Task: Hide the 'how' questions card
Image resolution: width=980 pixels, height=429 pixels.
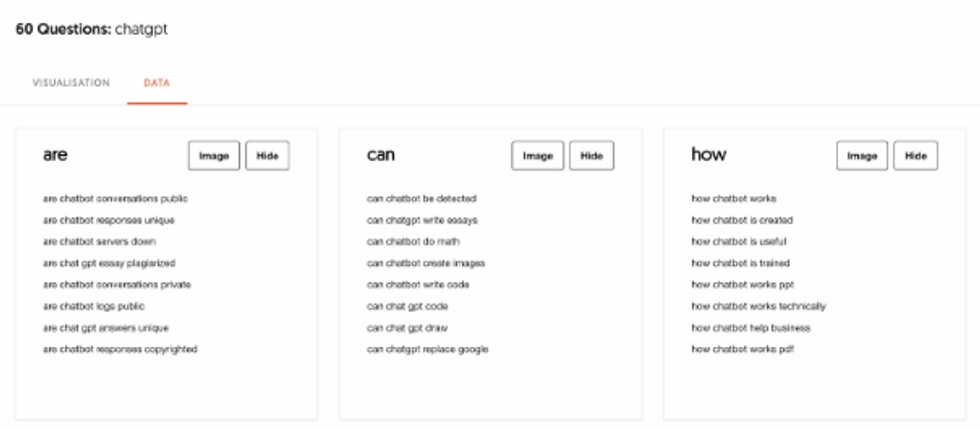Action: 915,156
